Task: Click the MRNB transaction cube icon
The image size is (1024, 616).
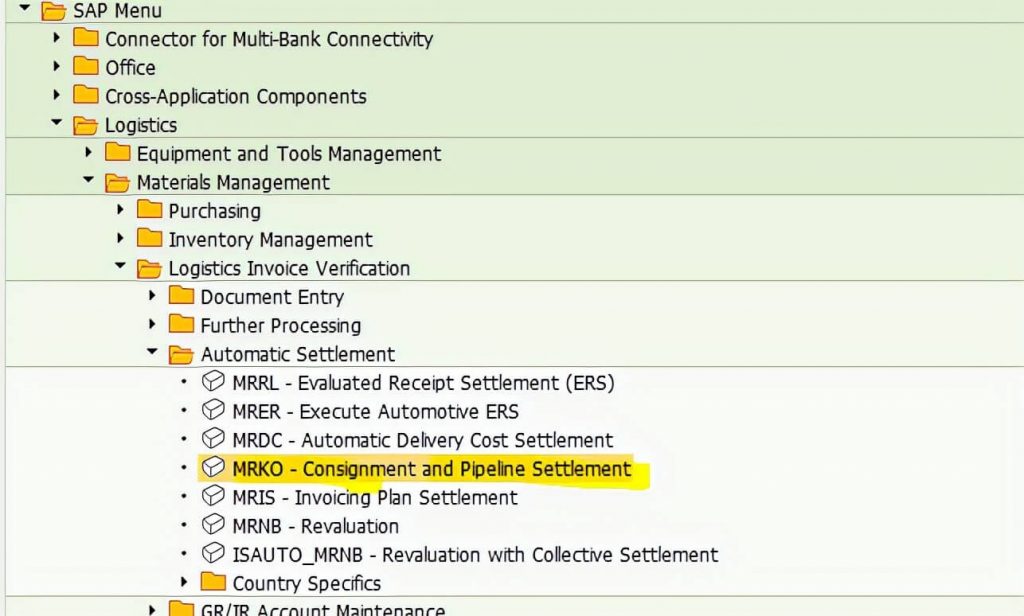Action: click(213, 525)
